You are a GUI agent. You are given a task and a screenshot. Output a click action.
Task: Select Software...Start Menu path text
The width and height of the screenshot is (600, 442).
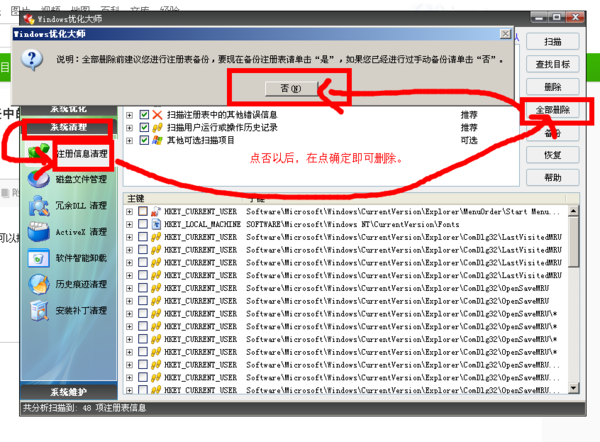tap(403, 211)
